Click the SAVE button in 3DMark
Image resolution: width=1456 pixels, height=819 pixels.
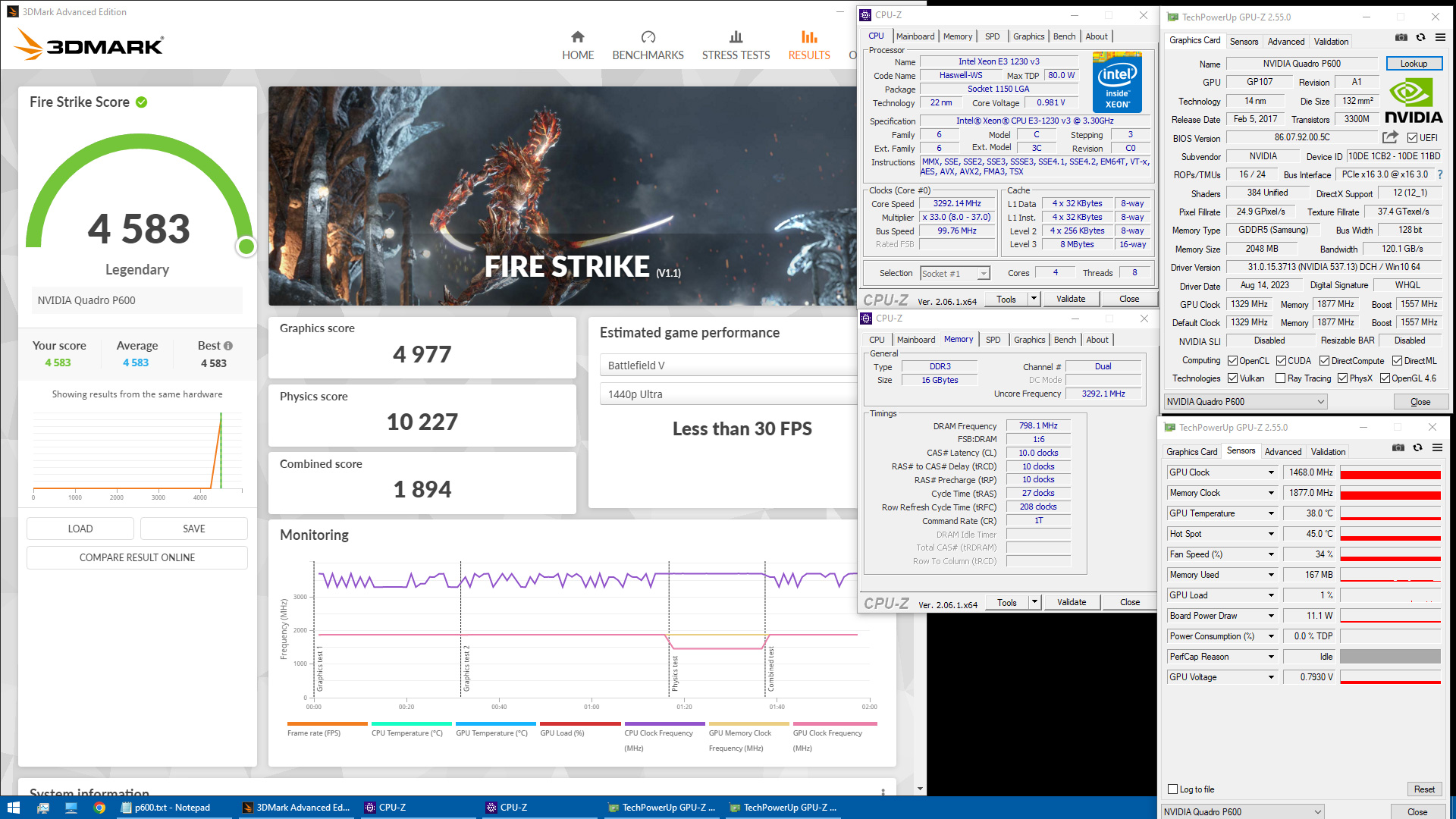(194, 529)
